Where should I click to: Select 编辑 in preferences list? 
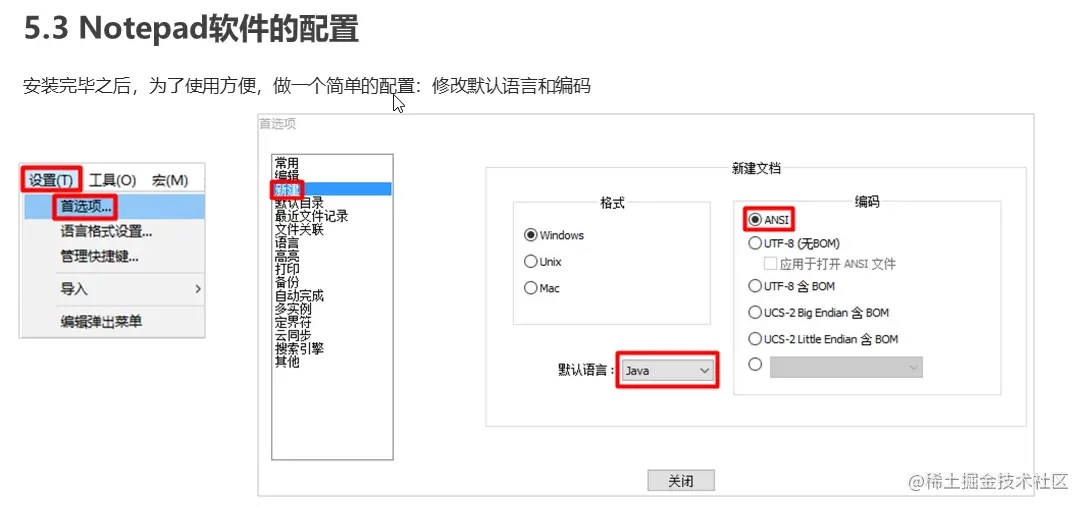click(287, 176)
